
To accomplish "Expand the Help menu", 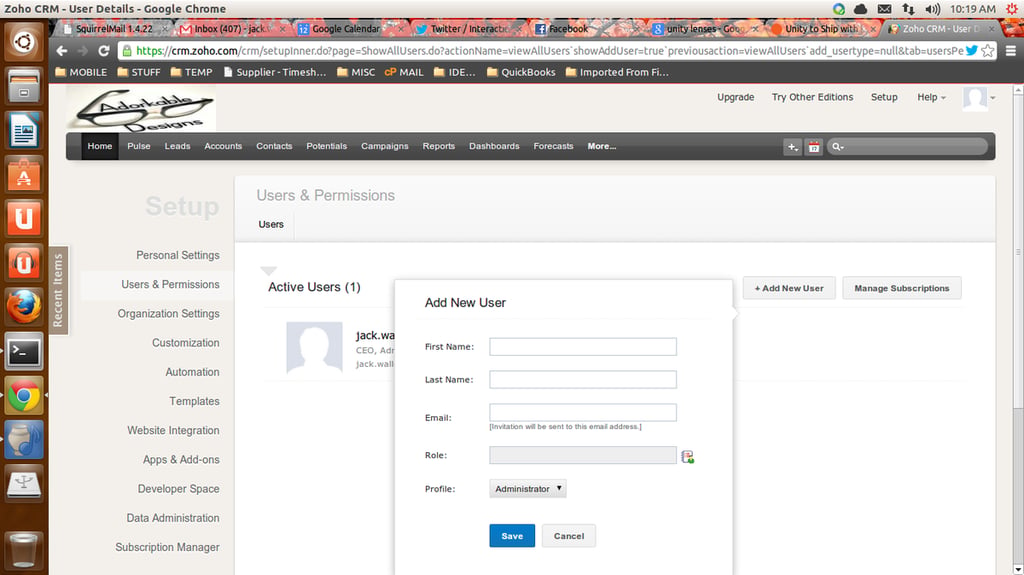I will 931,97.
